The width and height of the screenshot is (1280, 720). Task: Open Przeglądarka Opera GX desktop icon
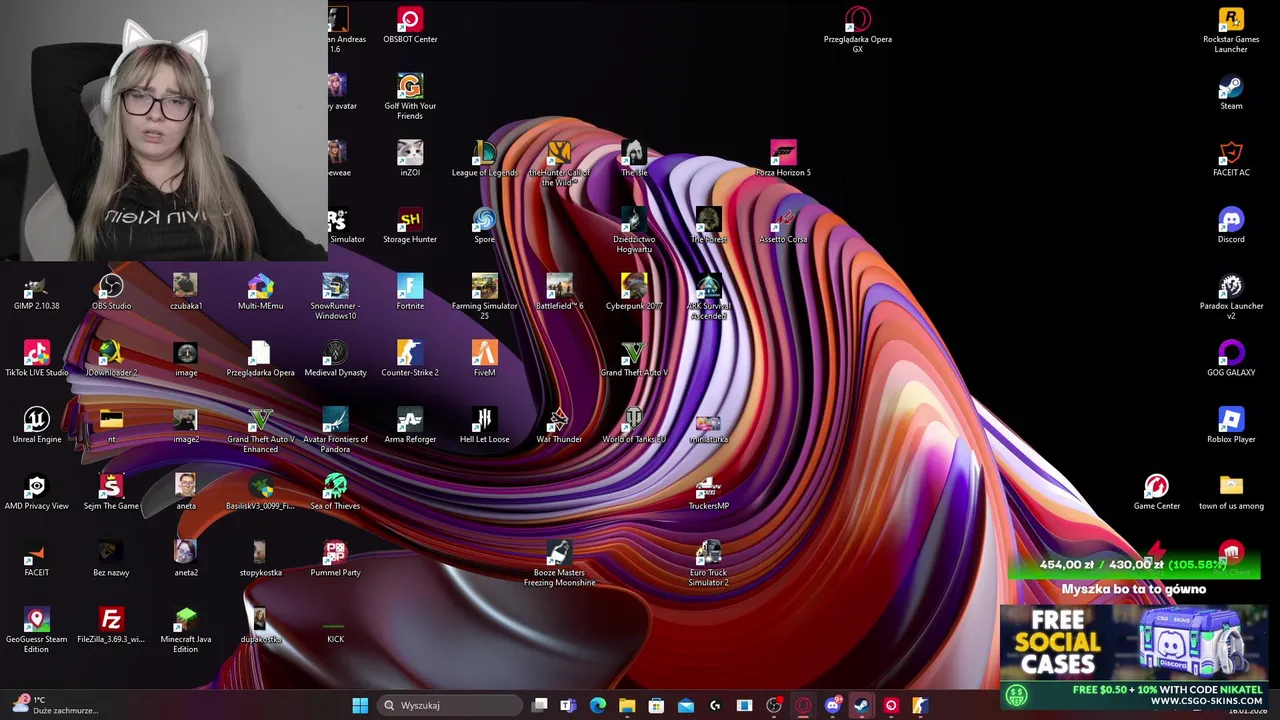click(858, 31)
